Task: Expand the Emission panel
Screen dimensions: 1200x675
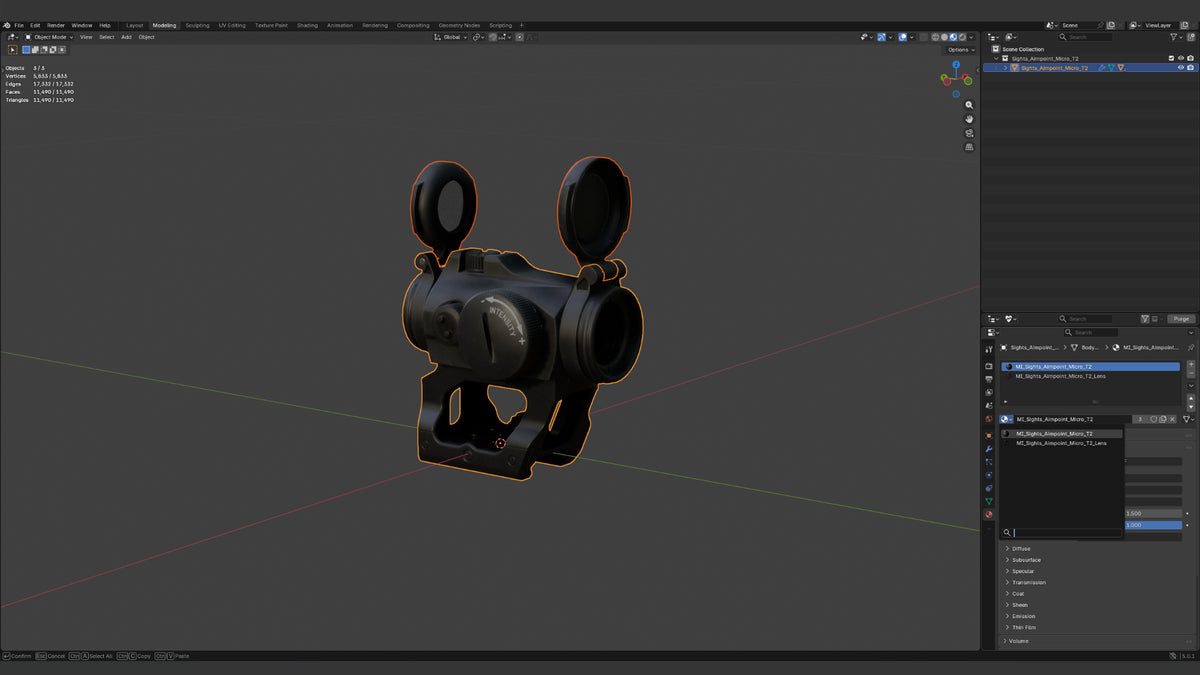Action: (1023, 616)
